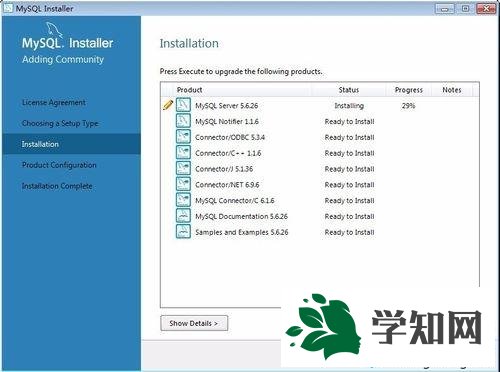Minimize the MySQL Installer window

445,9
